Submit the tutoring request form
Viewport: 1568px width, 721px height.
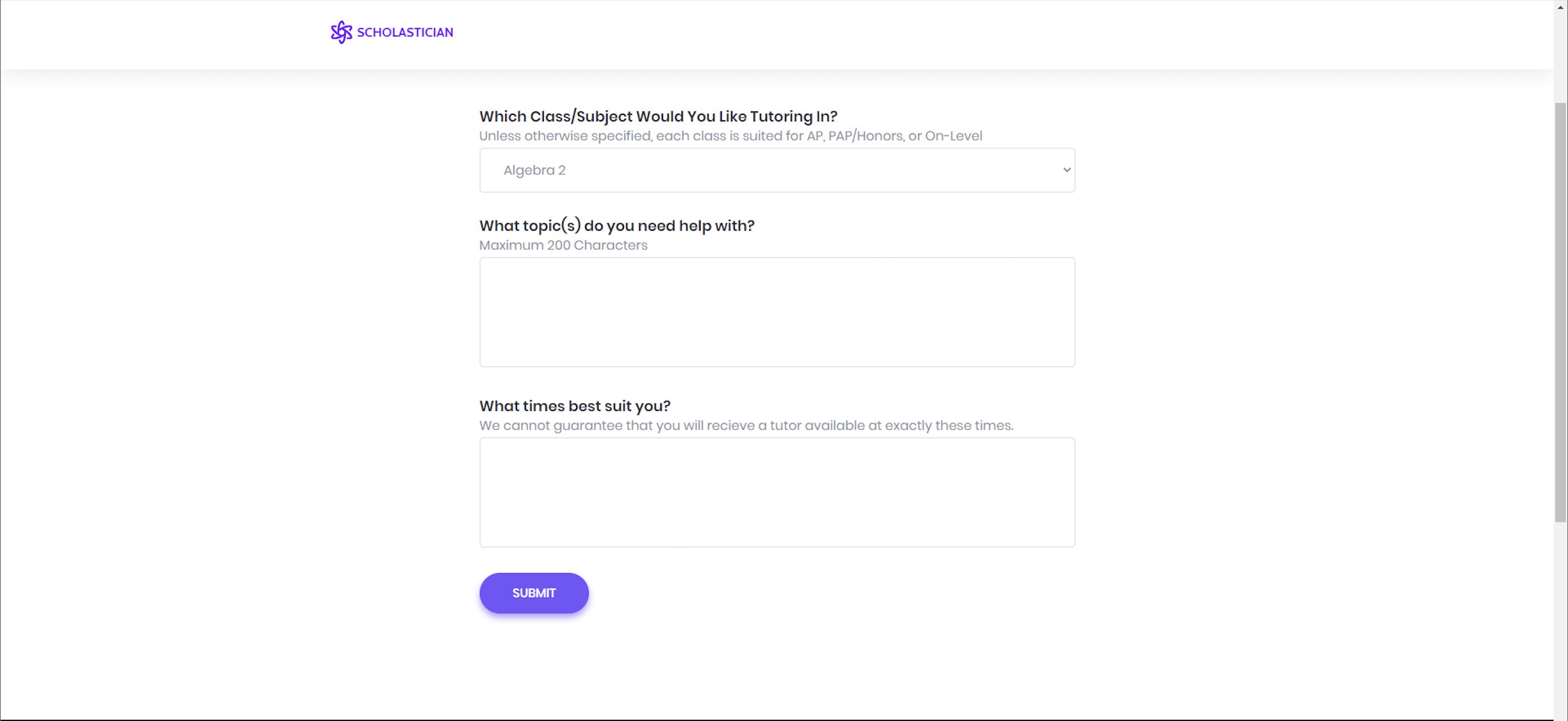534,593
